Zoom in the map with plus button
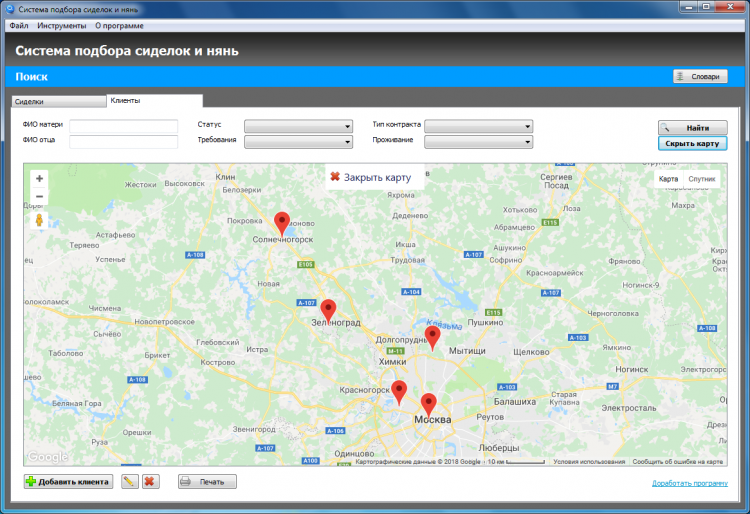This screenshot has height=514, width=750. (39, 178)
